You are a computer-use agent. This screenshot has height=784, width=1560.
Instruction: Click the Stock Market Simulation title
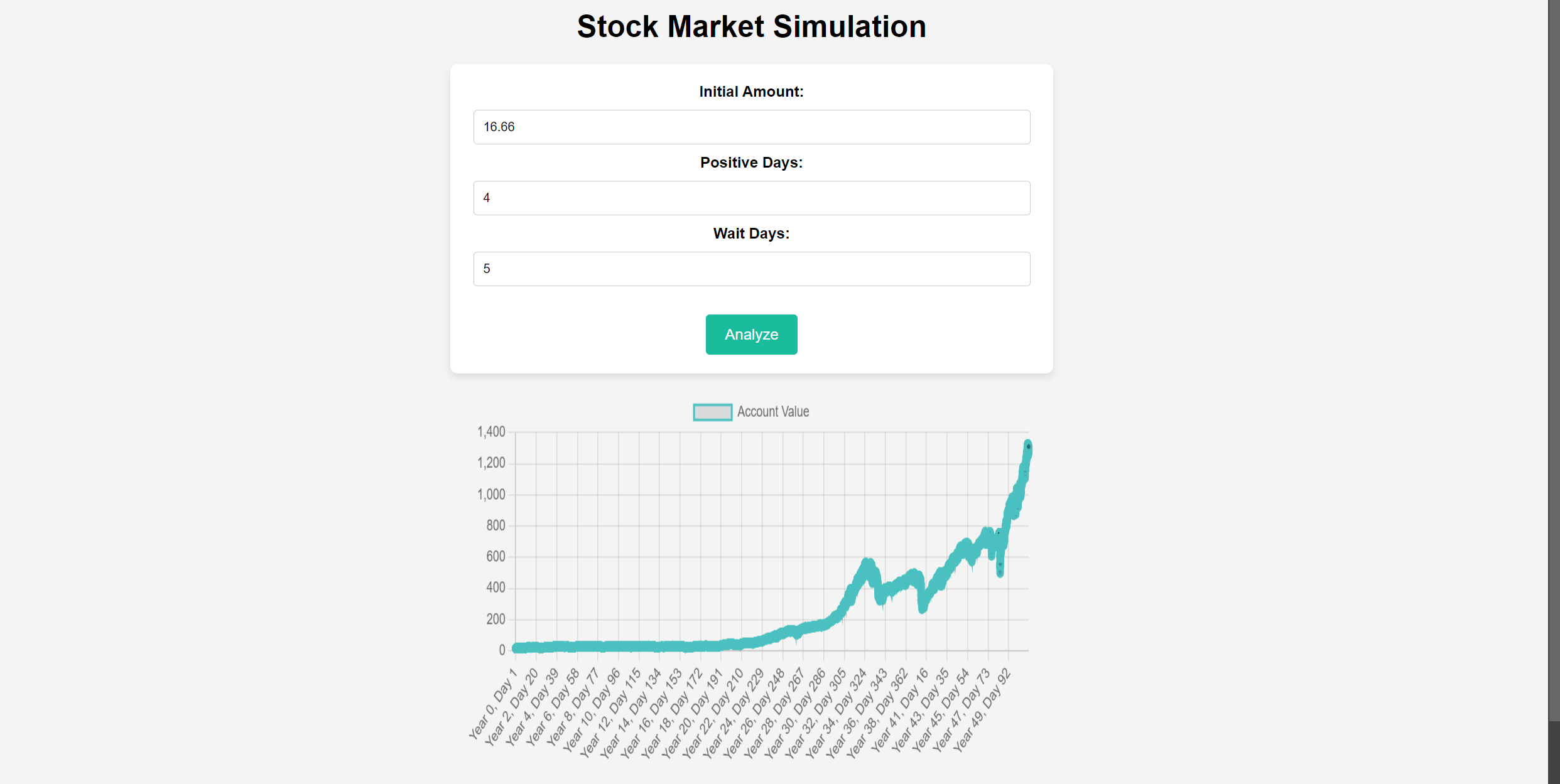tap(751, 26)
